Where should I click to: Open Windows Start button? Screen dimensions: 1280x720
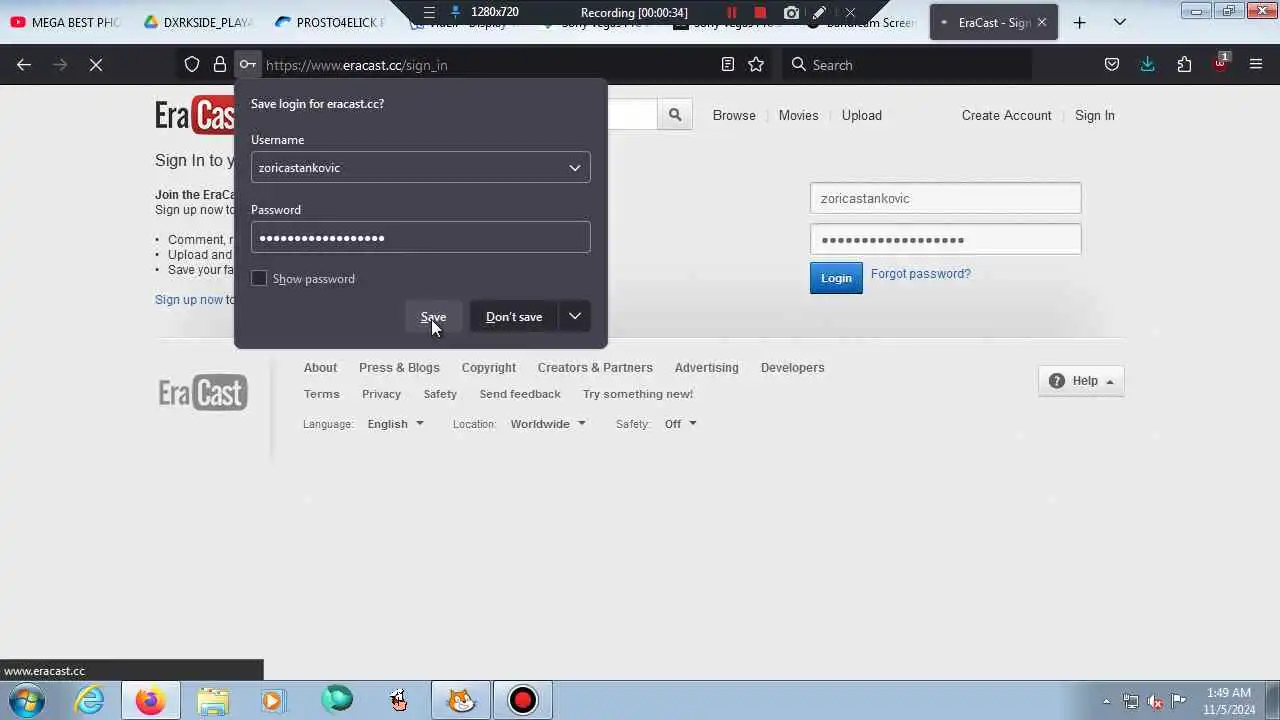[26, 700]
